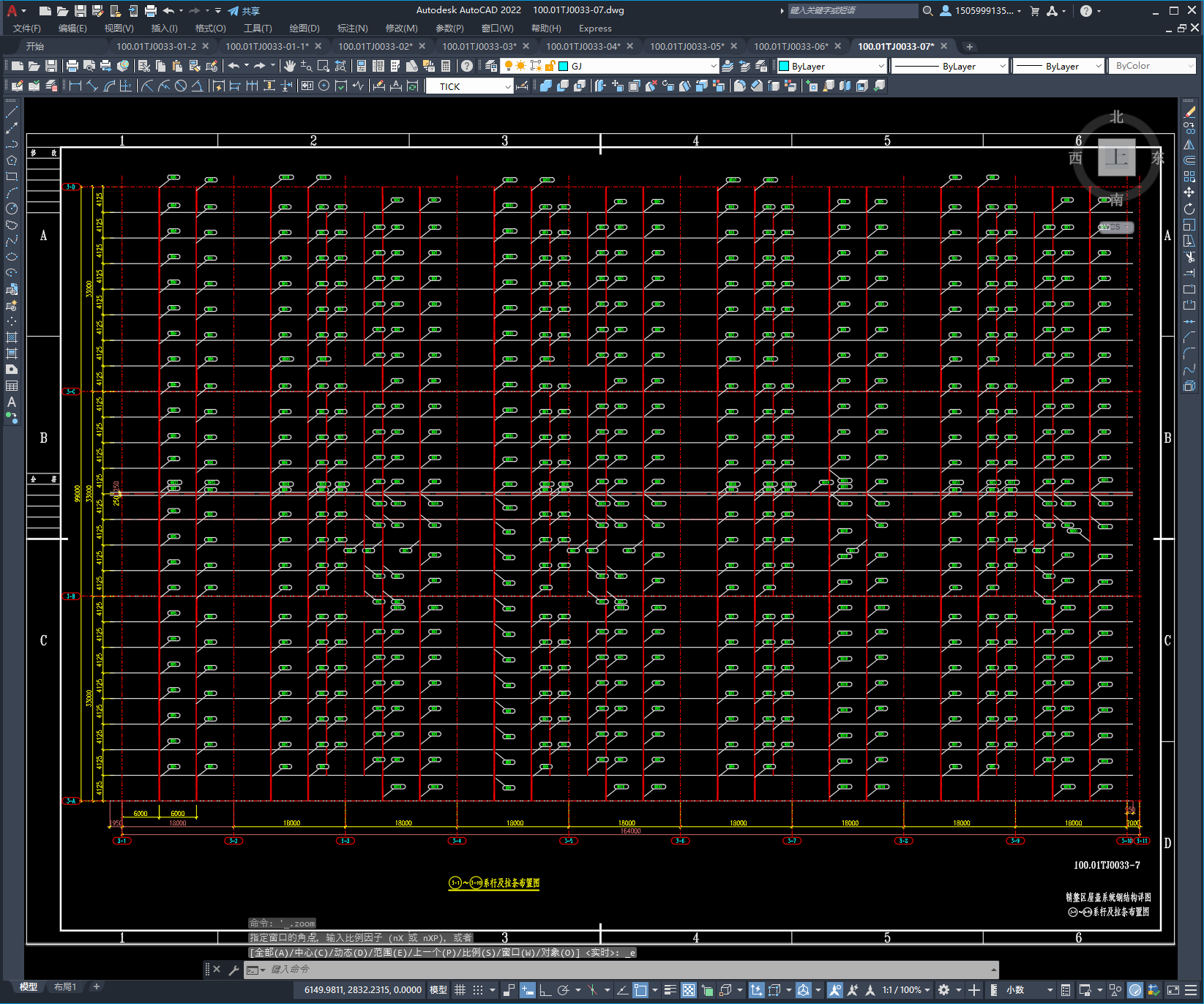
Task: Select the Table tool in draw toolbar
Action: pyautogui.click(x=12, y=386)
